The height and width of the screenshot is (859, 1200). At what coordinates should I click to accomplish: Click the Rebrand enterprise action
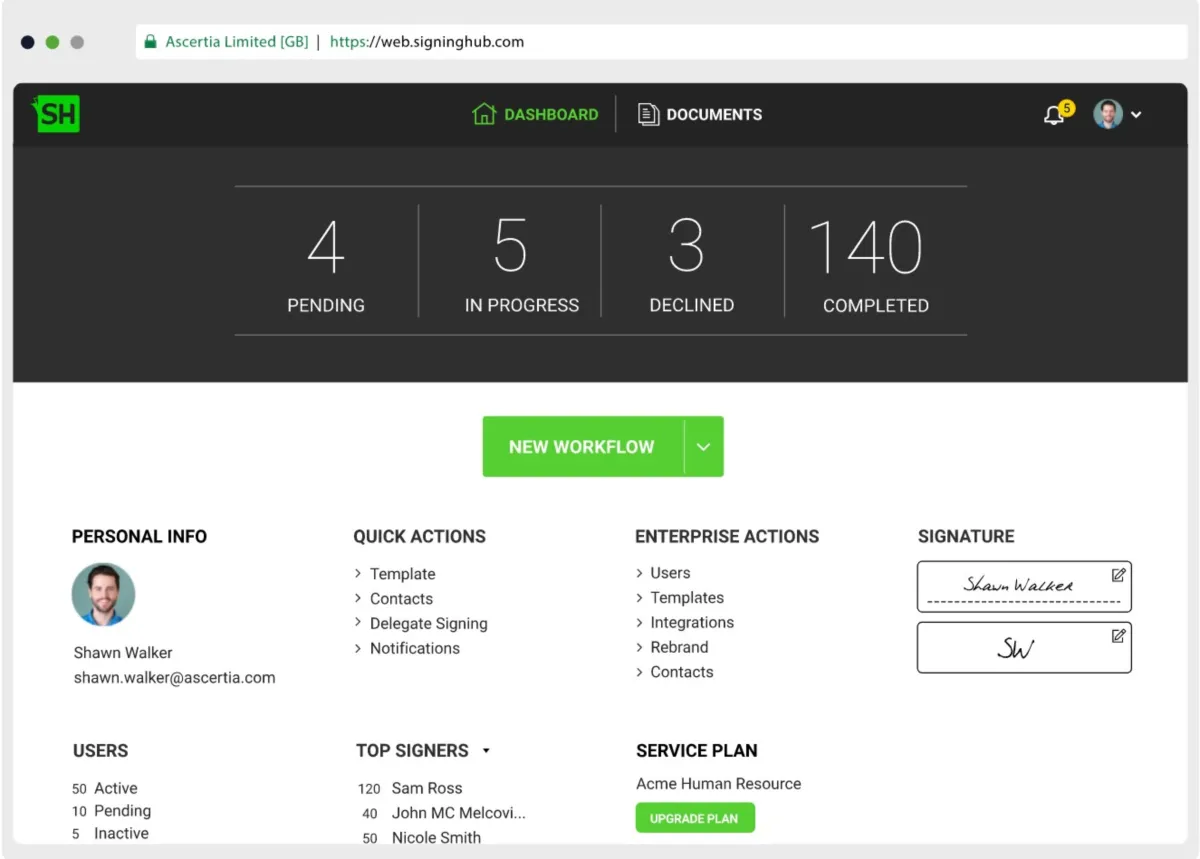679,647
